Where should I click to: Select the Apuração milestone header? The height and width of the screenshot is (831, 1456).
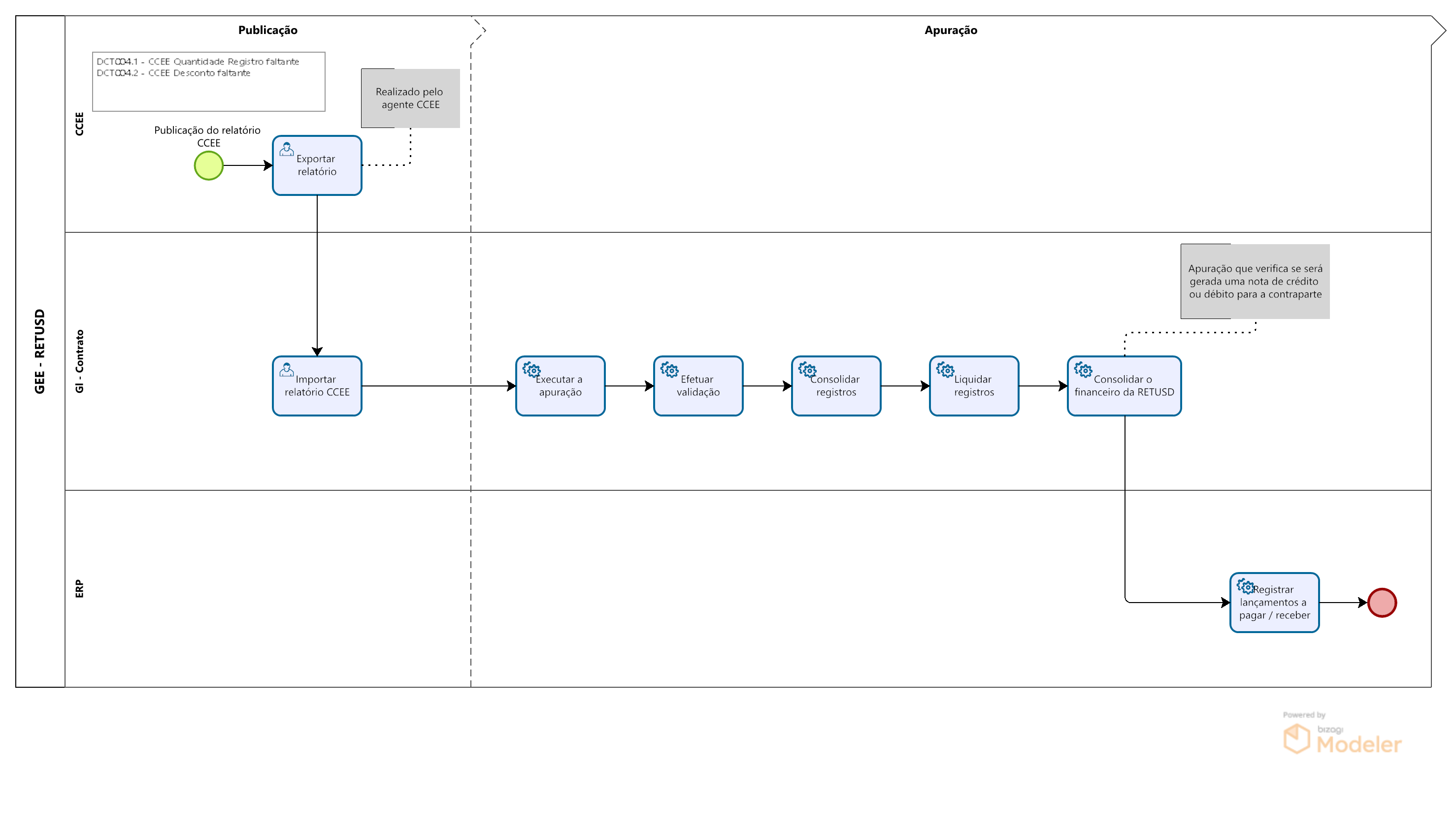tap(950, 30)
